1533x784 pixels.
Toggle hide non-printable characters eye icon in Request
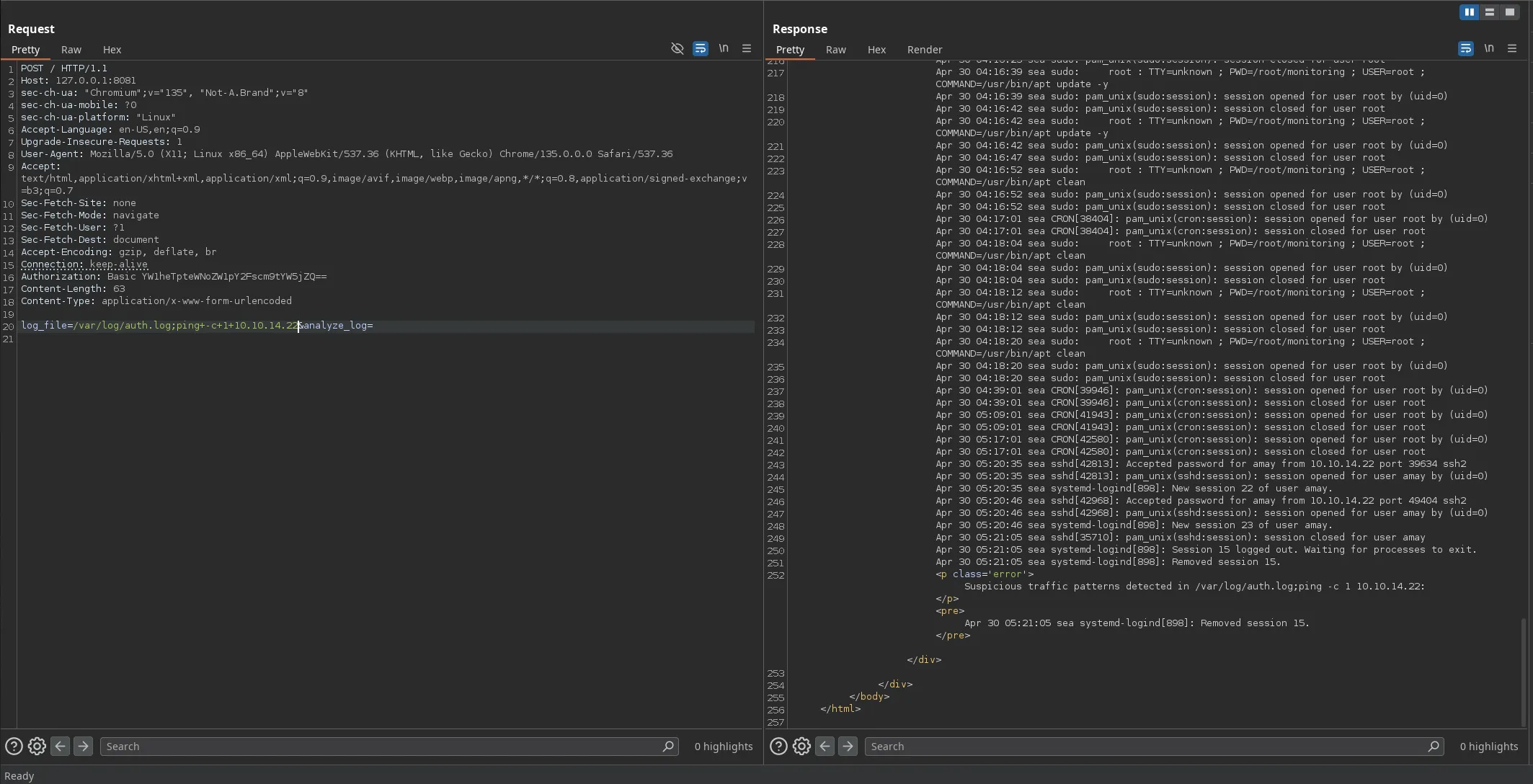coord(677,48)
